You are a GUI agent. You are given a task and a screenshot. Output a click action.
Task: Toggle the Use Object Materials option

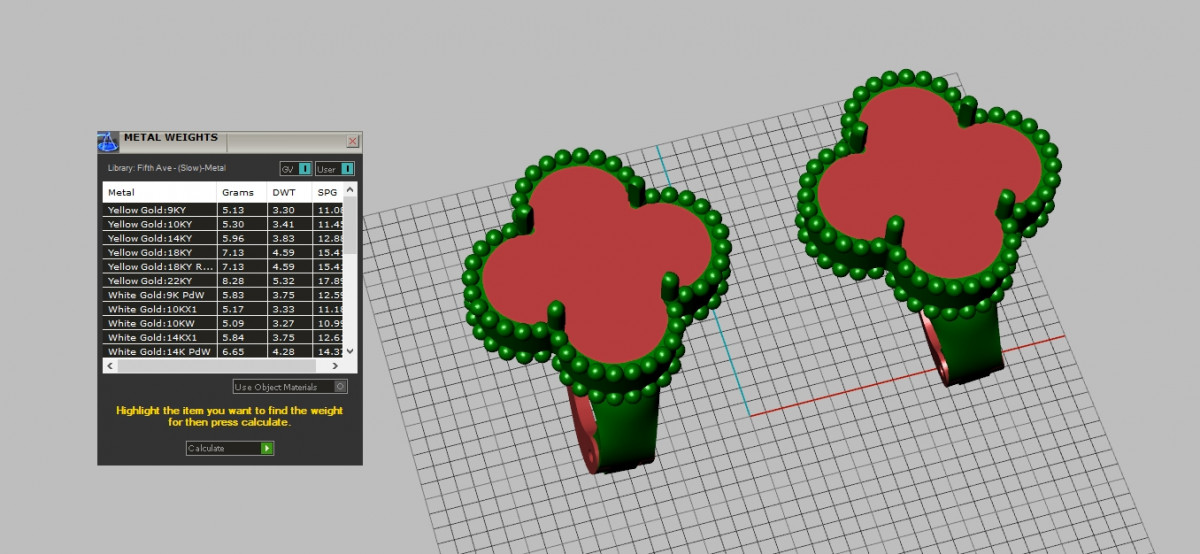341,387
